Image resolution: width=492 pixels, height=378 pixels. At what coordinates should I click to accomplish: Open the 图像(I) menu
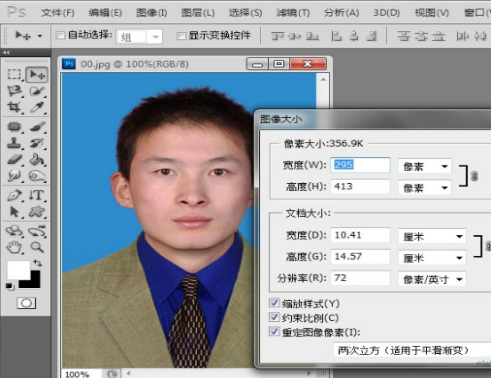[152, 13]
